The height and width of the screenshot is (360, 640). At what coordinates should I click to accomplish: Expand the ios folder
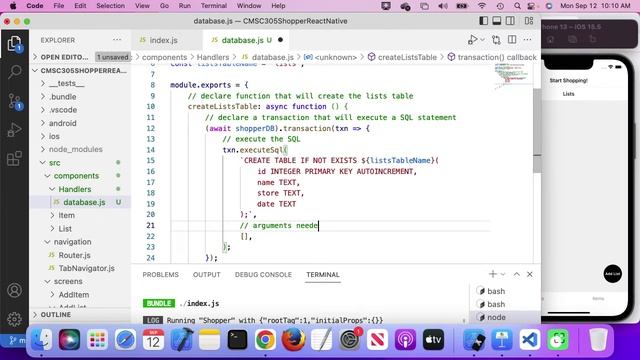[54, 136]
